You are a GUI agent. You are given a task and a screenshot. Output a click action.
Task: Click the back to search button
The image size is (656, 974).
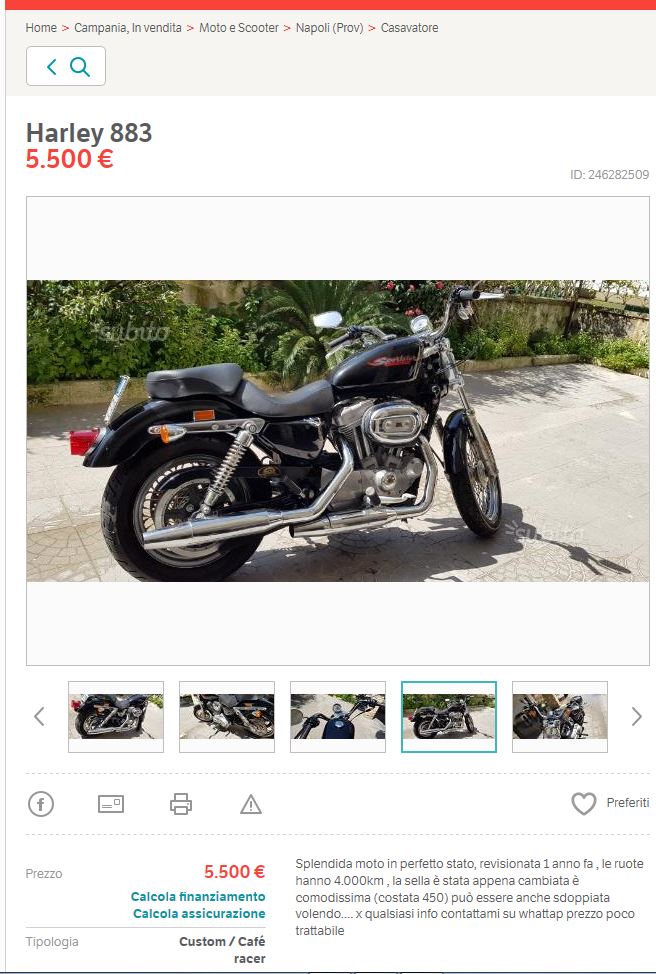click(66, 66)
